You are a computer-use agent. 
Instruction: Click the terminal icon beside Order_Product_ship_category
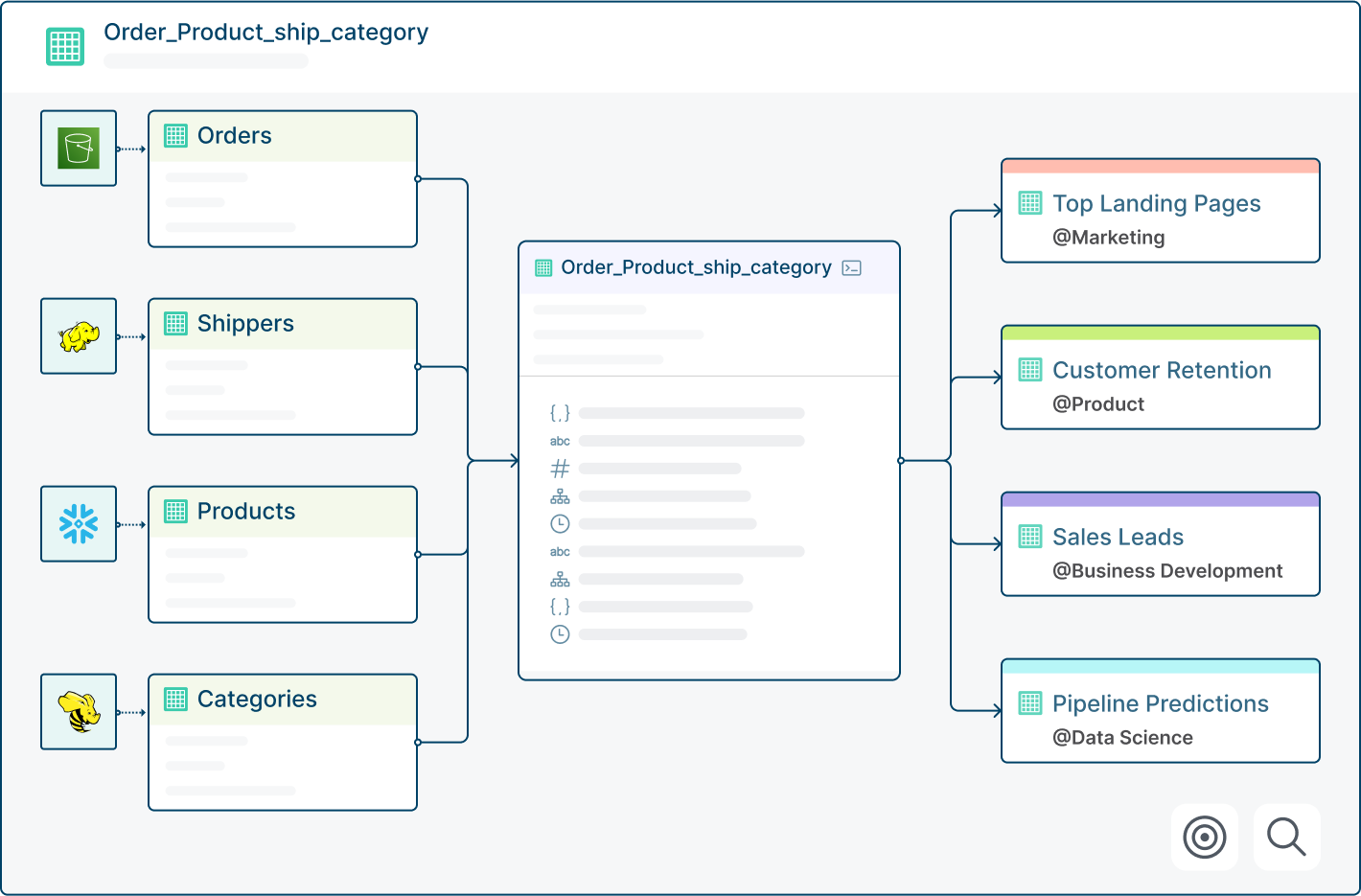click(x=851, y=268)
